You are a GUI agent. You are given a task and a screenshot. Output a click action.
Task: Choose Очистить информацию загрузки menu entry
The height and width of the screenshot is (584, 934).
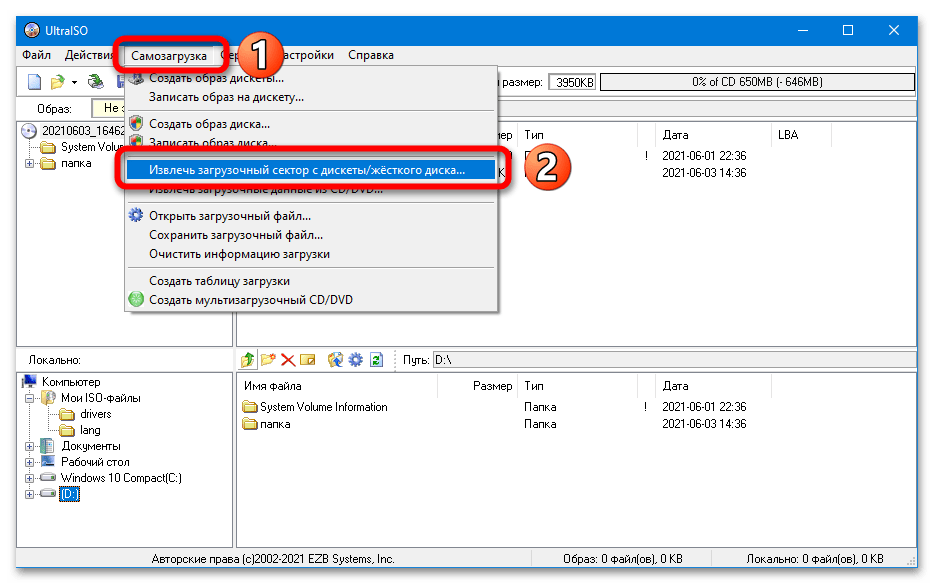point(311,254)
